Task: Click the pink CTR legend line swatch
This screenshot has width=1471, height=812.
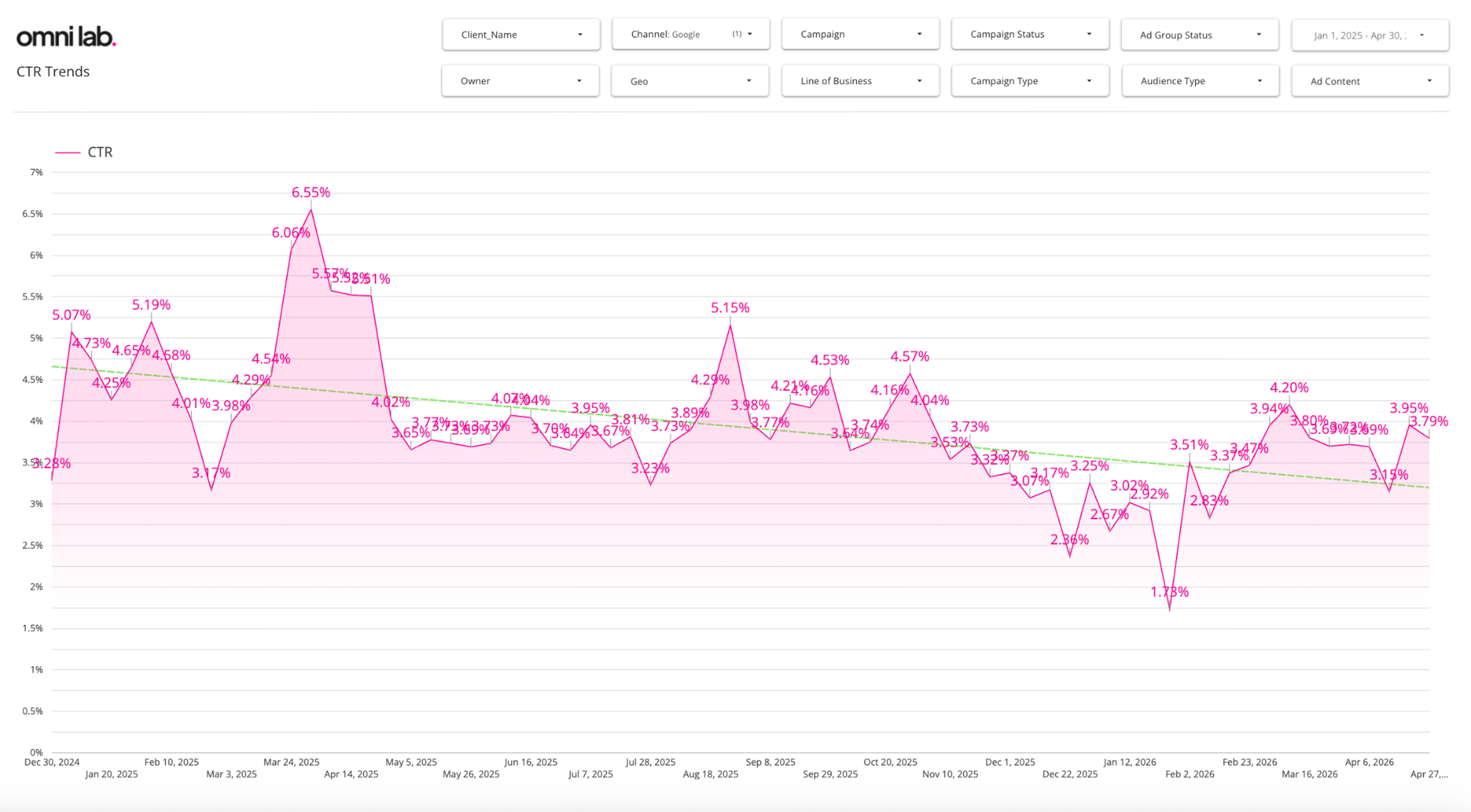Action: pos(67,152)
